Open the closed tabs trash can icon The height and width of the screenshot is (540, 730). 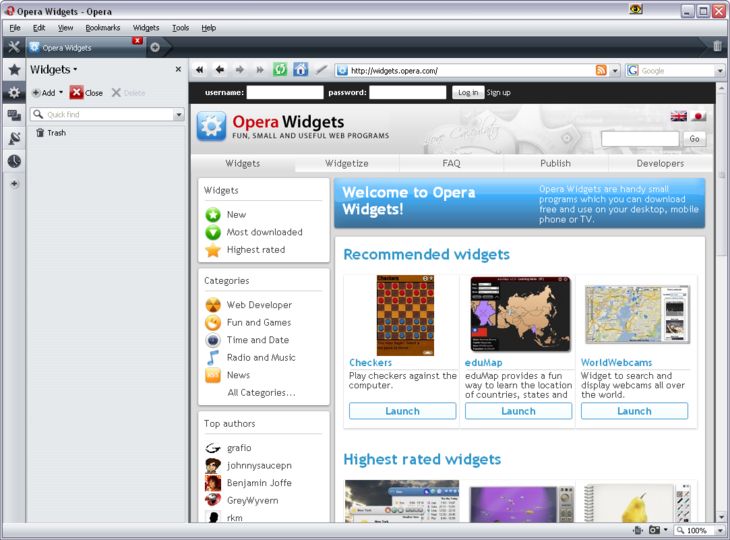pos(717,46)
